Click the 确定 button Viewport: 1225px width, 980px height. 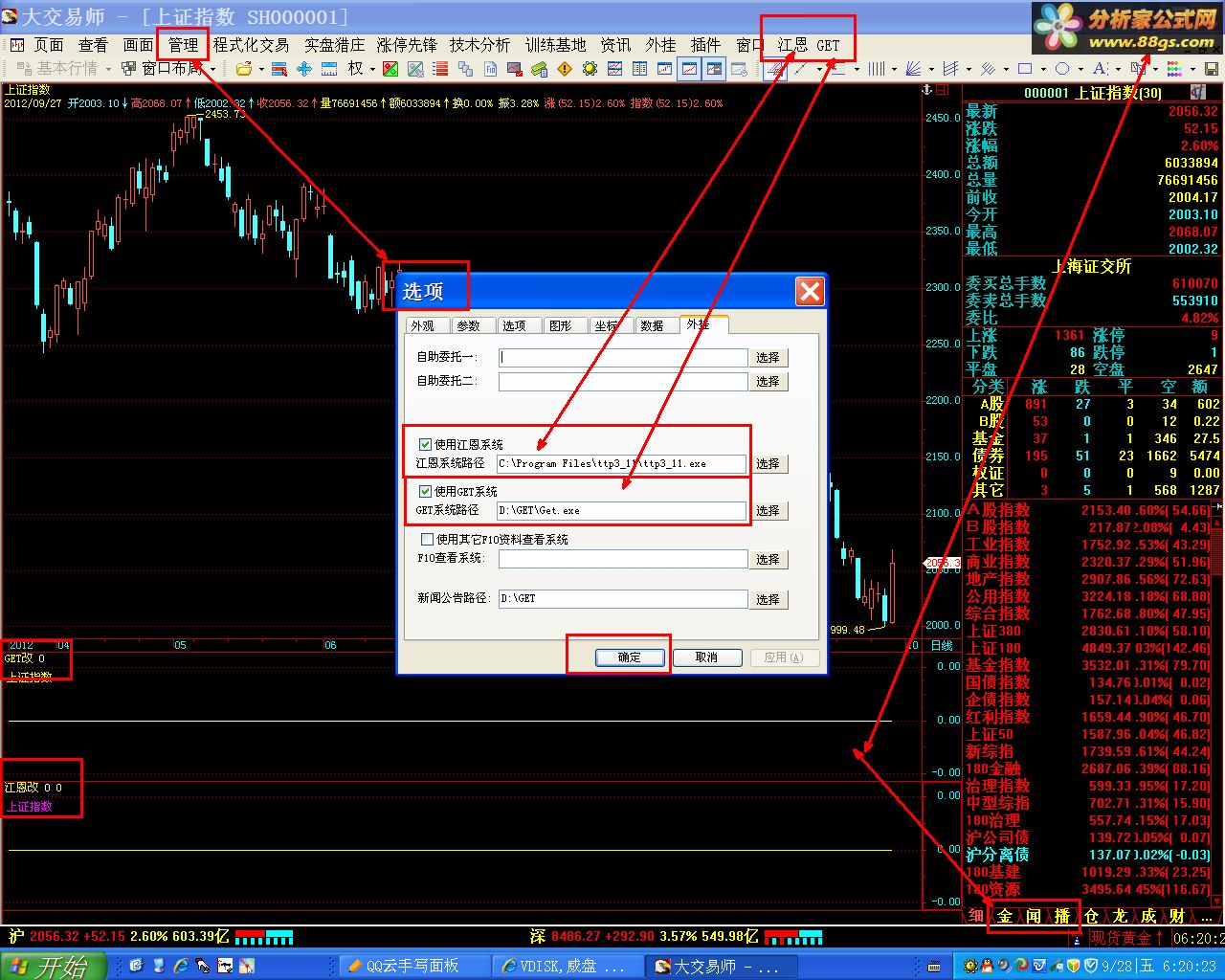pos(630,657)
